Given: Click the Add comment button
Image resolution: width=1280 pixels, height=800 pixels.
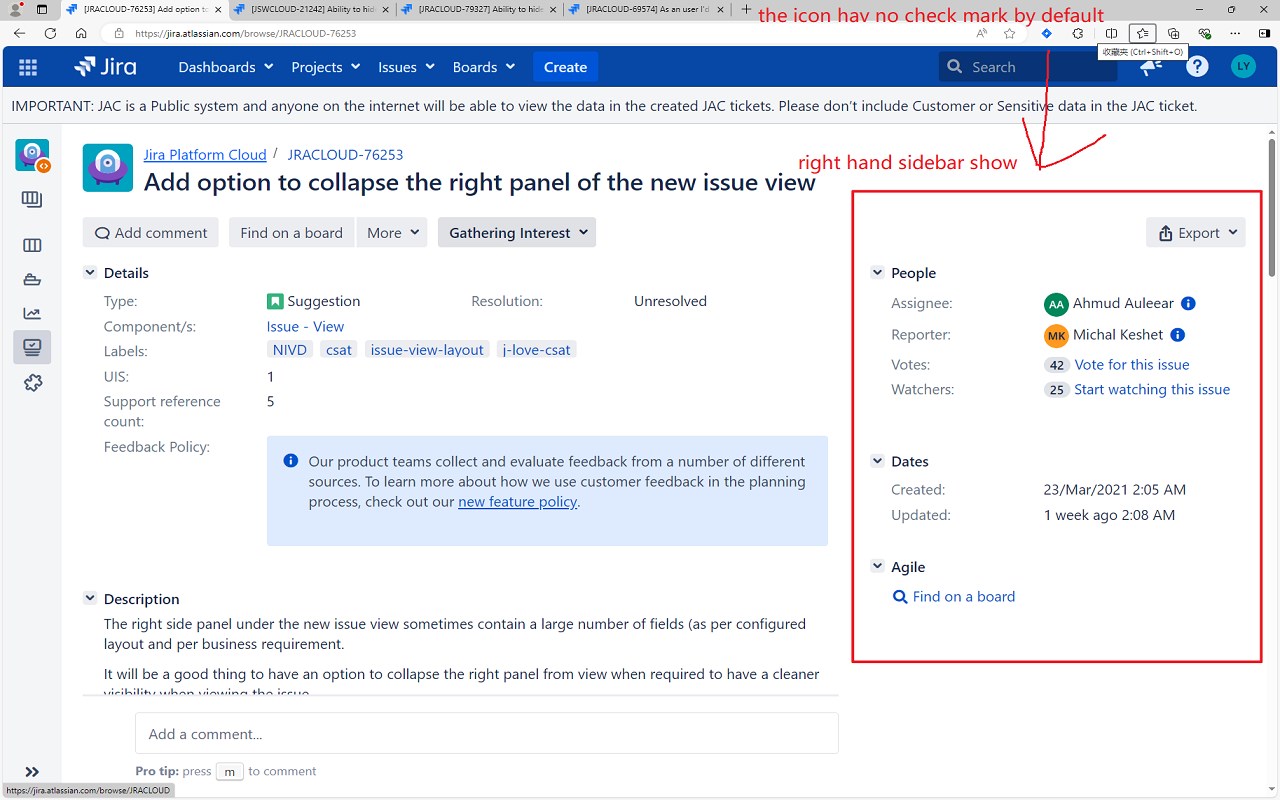Looking at the screenshot, I should click(151, 233).
